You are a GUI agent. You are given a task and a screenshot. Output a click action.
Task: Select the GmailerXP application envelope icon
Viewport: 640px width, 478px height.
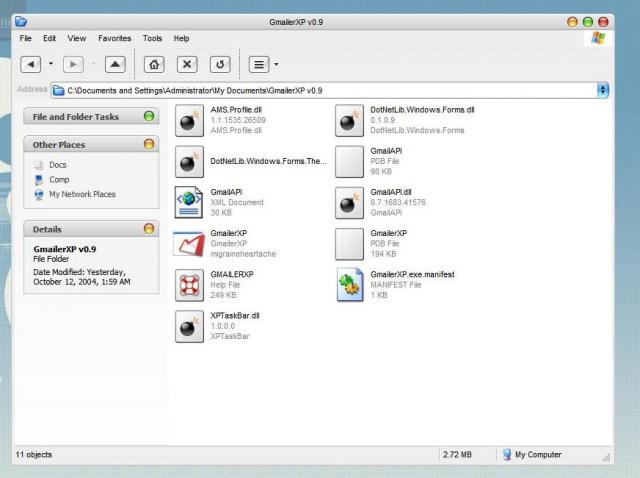point(189,244)
